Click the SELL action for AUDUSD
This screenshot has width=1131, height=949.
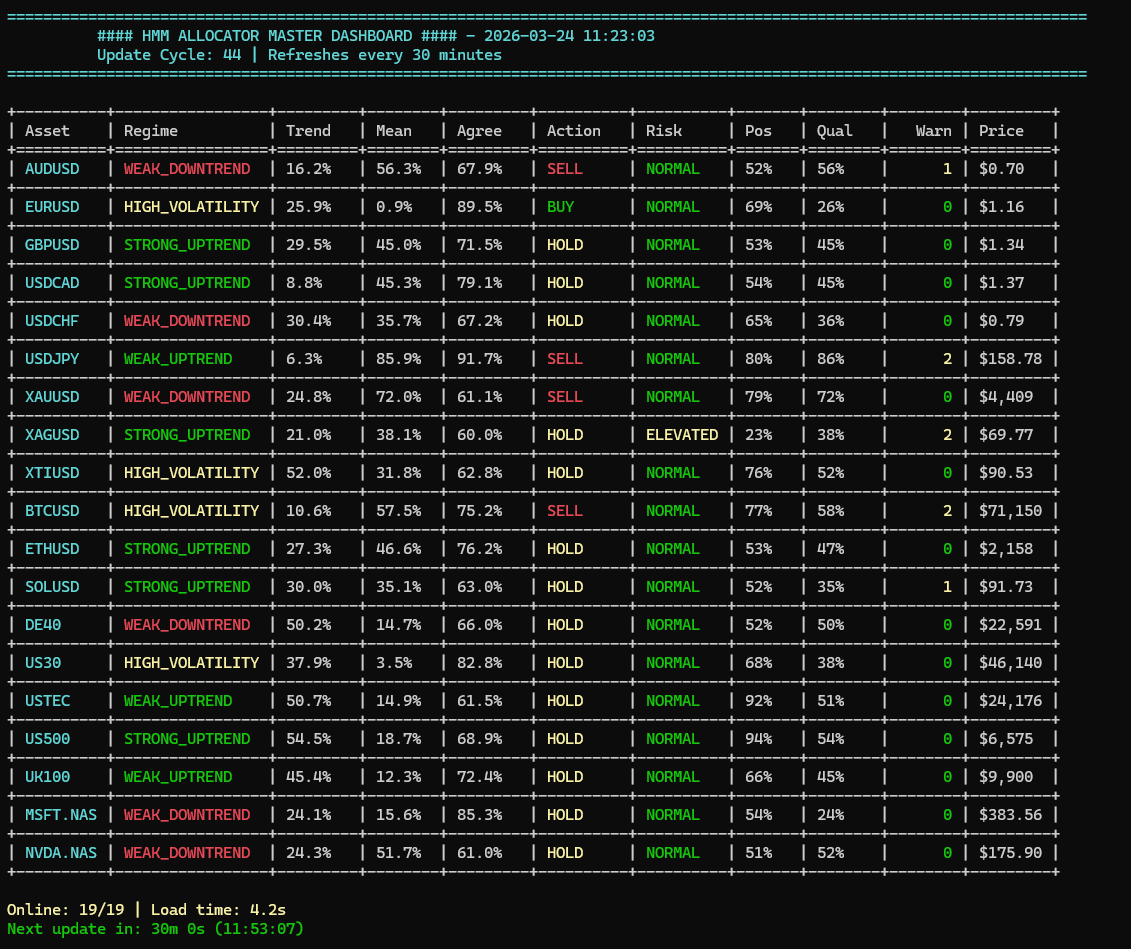pos(565,169)
